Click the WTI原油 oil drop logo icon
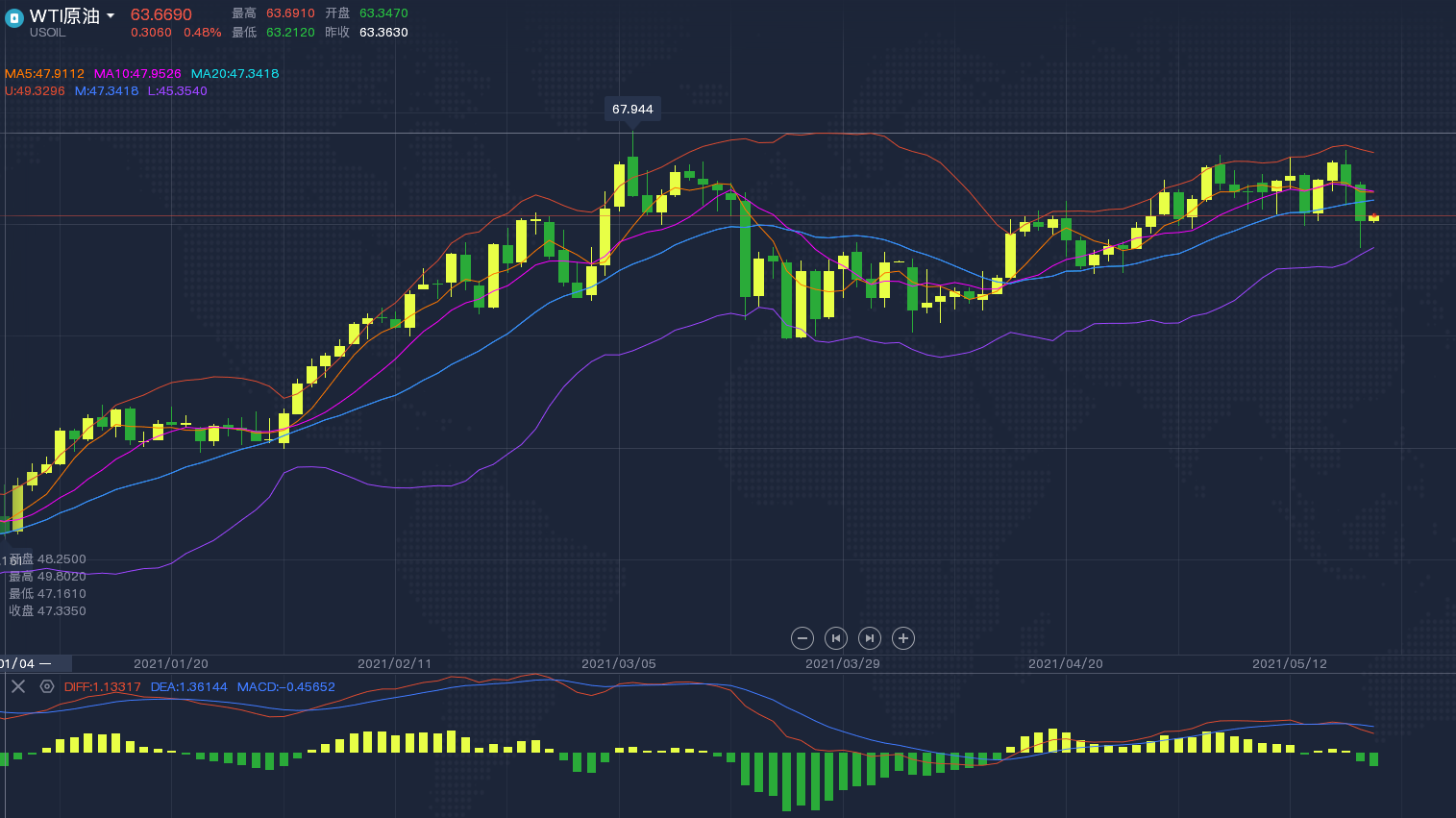The image size is (1456, 818). coord(14,18)
